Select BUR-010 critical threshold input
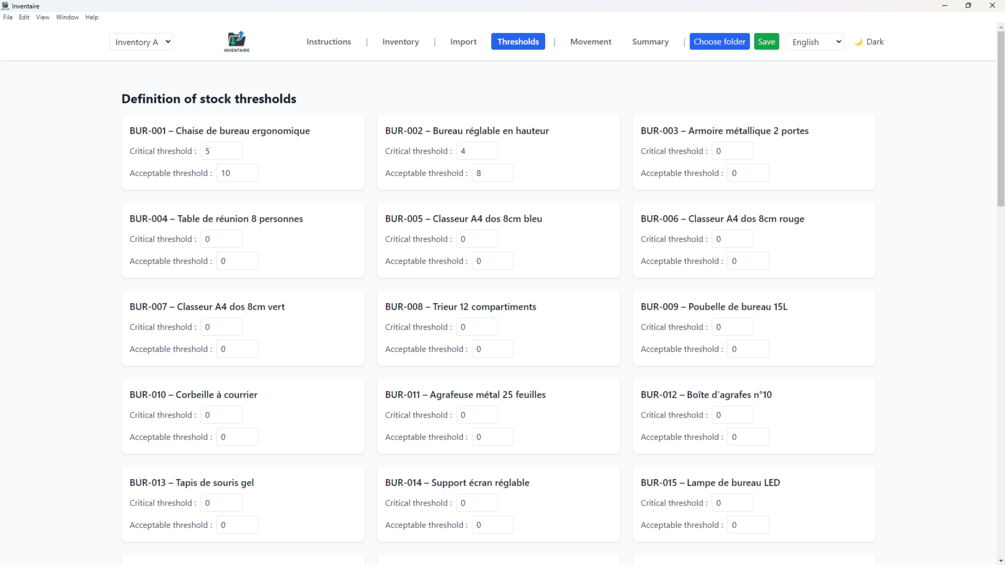 221,415
